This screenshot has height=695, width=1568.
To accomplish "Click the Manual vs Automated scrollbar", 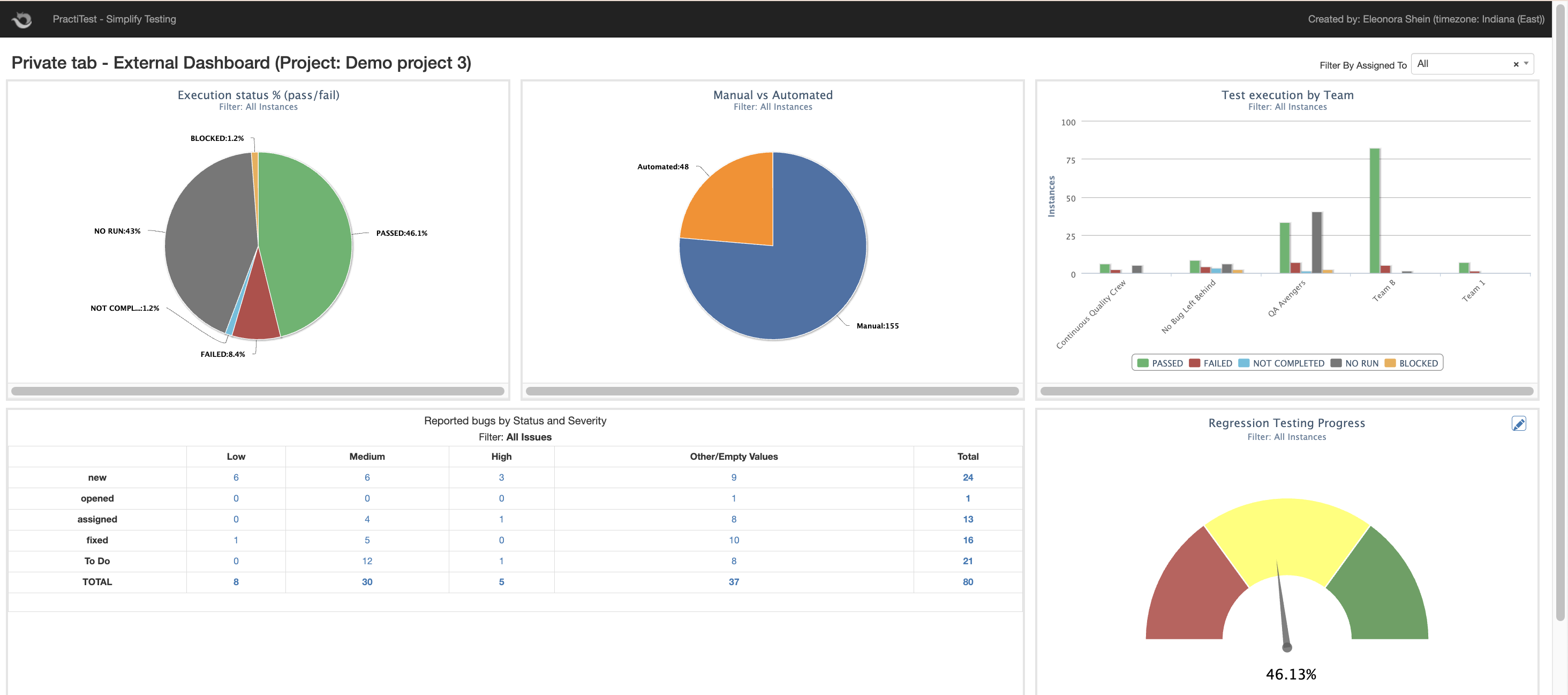I will 772,391.
